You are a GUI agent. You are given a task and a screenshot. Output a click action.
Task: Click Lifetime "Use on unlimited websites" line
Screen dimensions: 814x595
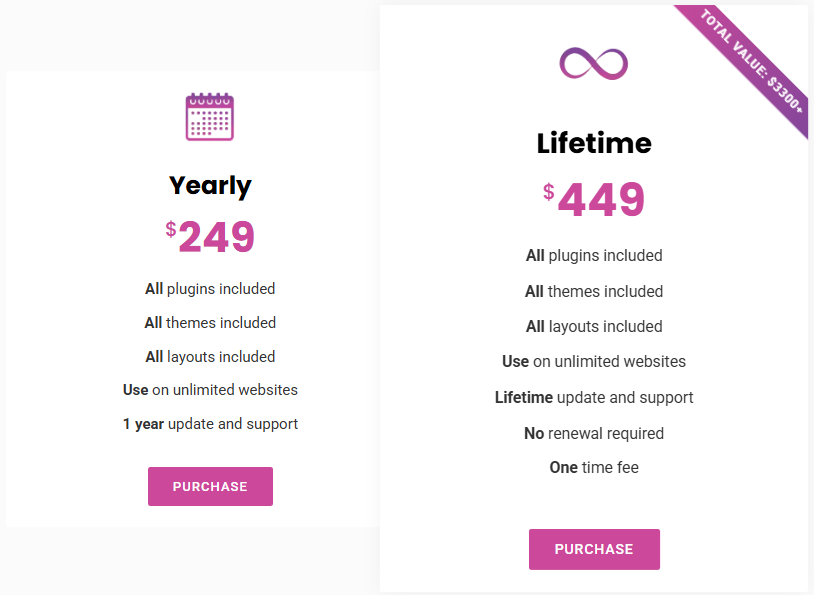tap(594, 362)
